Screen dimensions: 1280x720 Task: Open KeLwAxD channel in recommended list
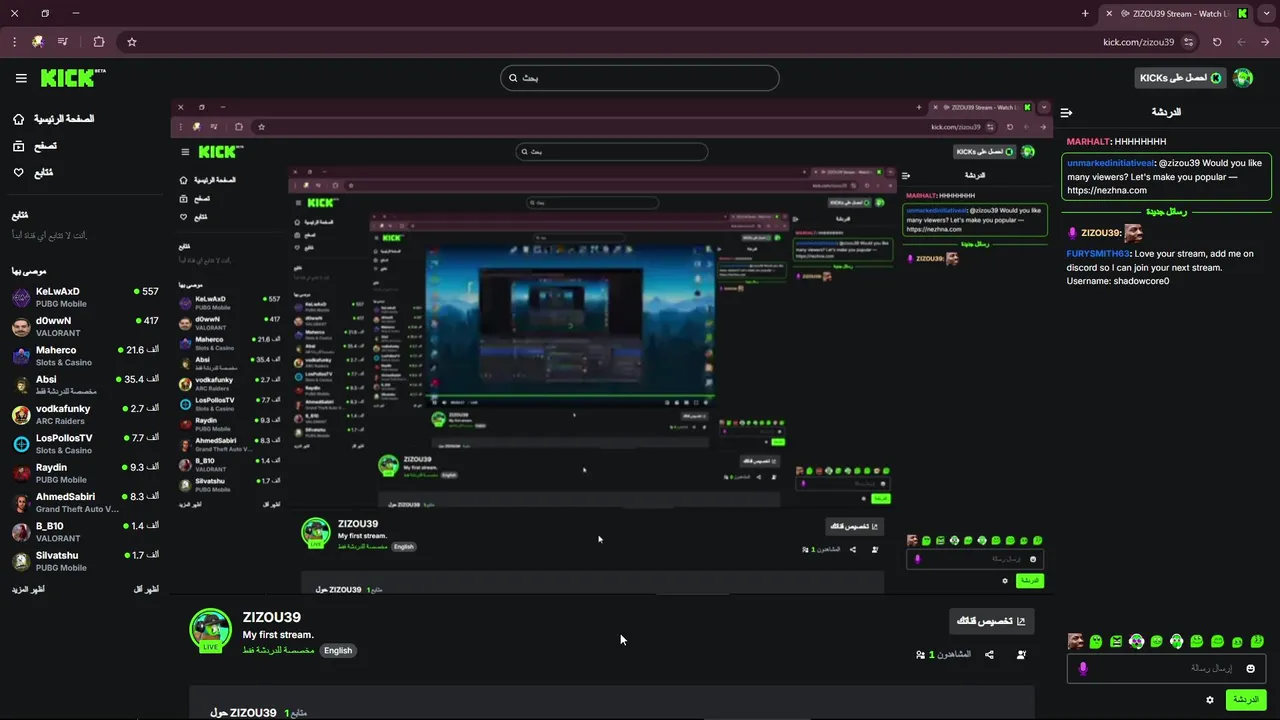pyautogui.click(x=85, y=297)
